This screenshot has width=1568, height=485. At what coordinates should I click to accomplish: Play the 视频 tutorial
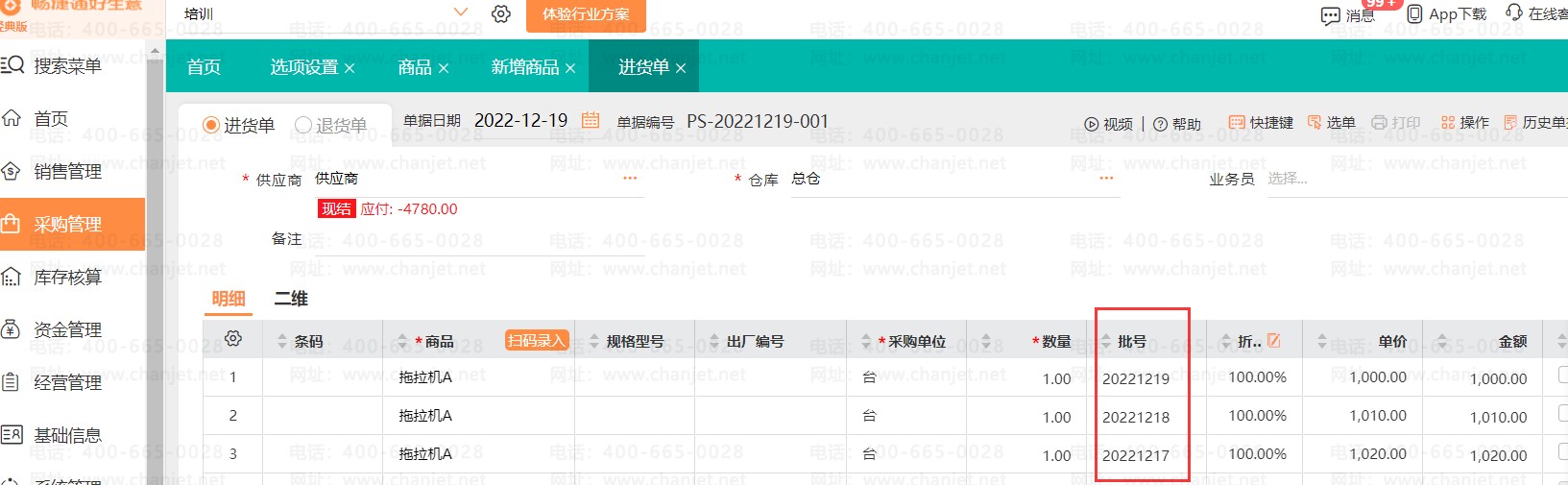(1108, 124)
